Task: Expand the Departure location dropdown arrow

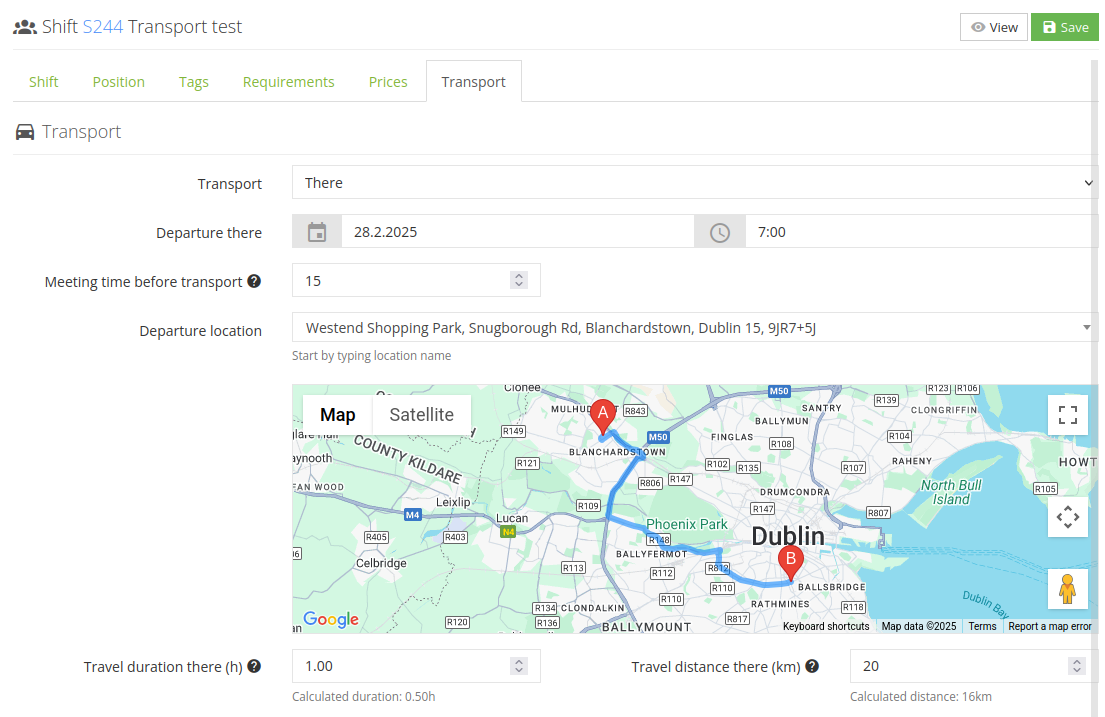Action: (1087, 328)
